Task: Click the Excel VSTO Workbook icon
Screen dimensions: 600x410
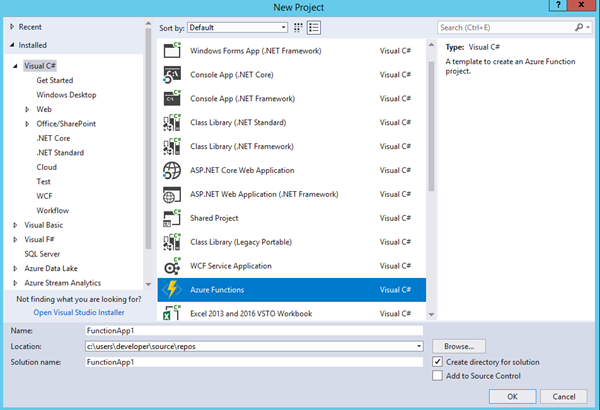Action: (172, 312)
